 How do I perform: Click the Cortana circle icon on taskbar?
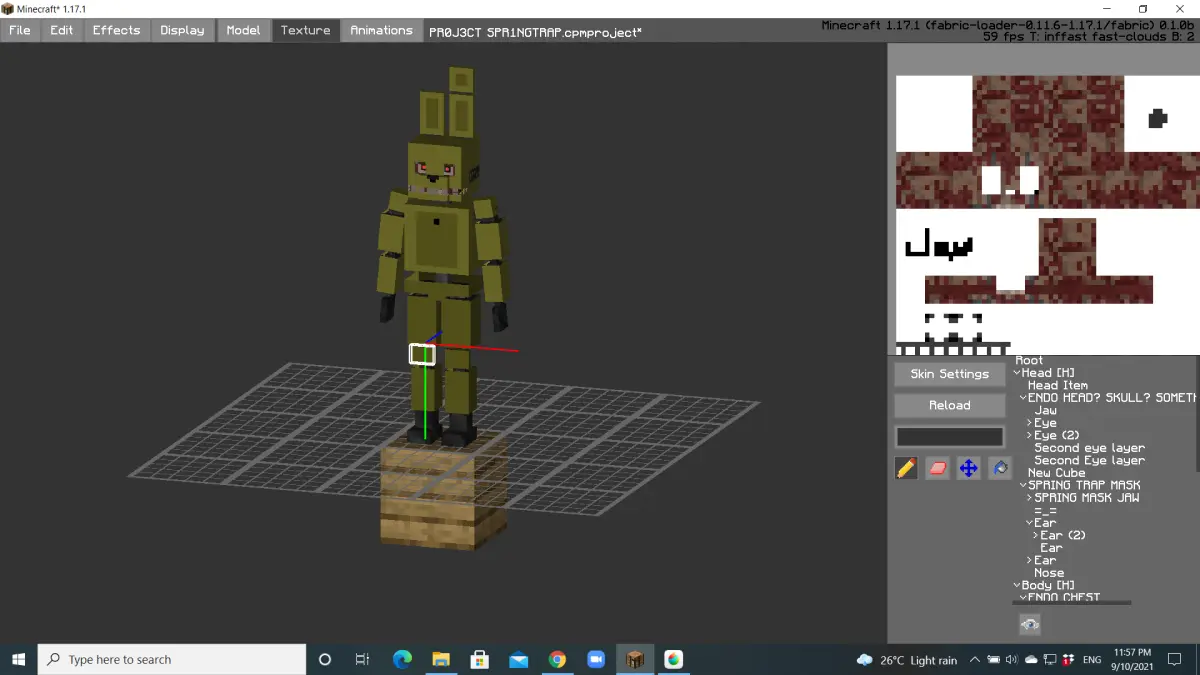click(325, 659)
